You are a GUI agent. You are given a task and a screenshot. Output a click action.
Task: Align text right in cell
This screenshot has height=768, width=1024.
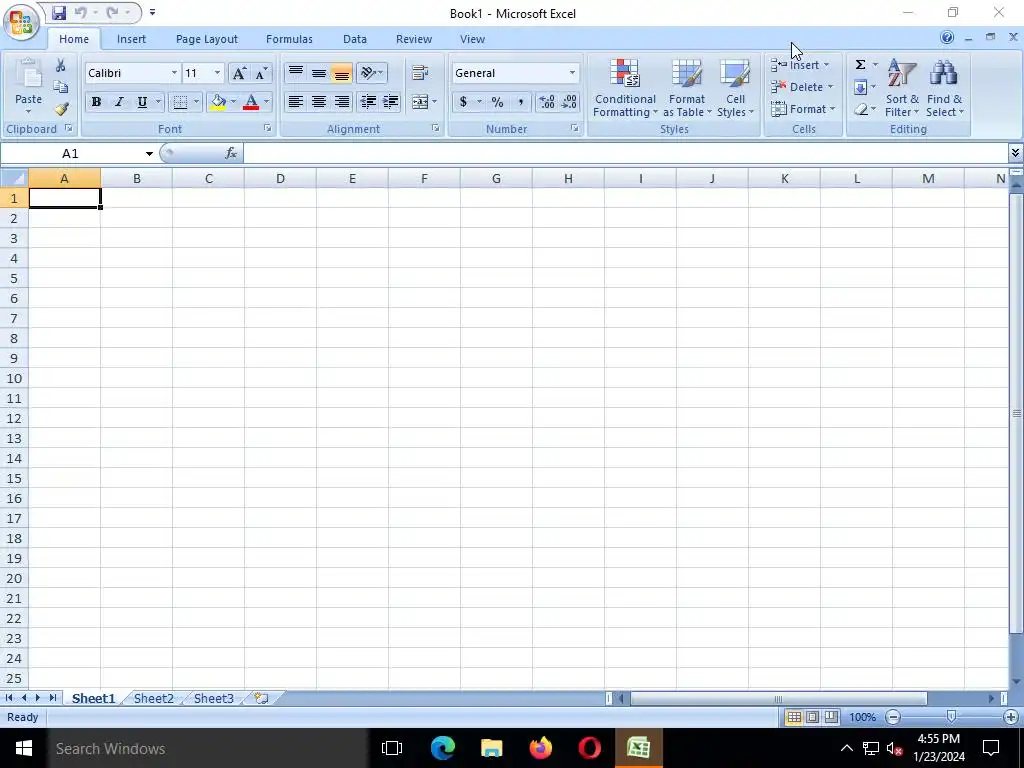point(342,102)
